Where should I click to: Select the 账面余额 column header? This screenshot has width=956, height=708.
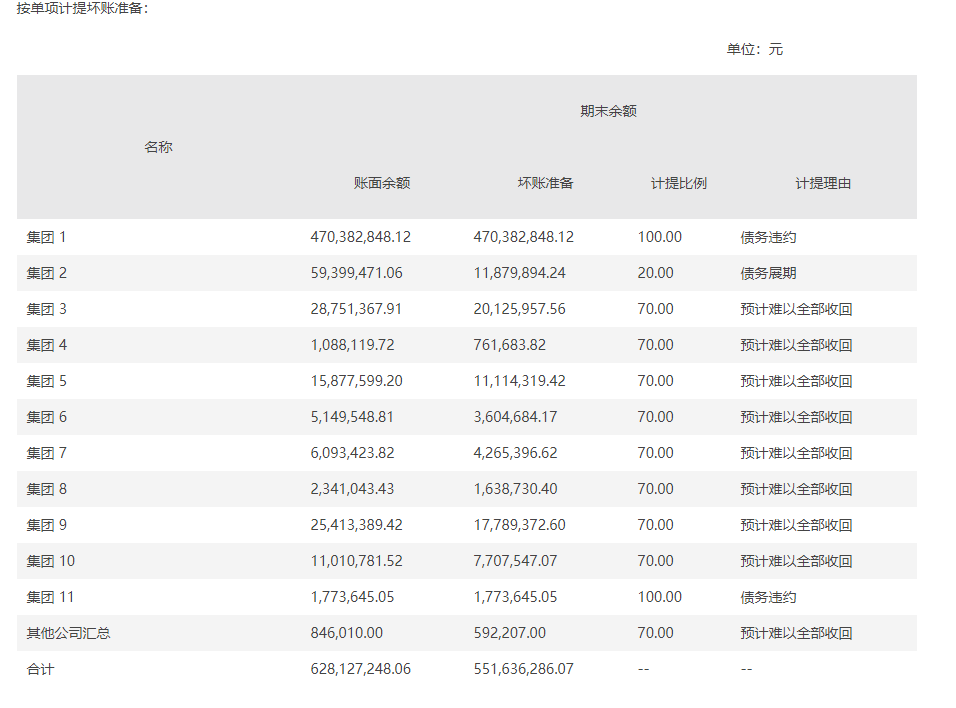tap(382, 183)
